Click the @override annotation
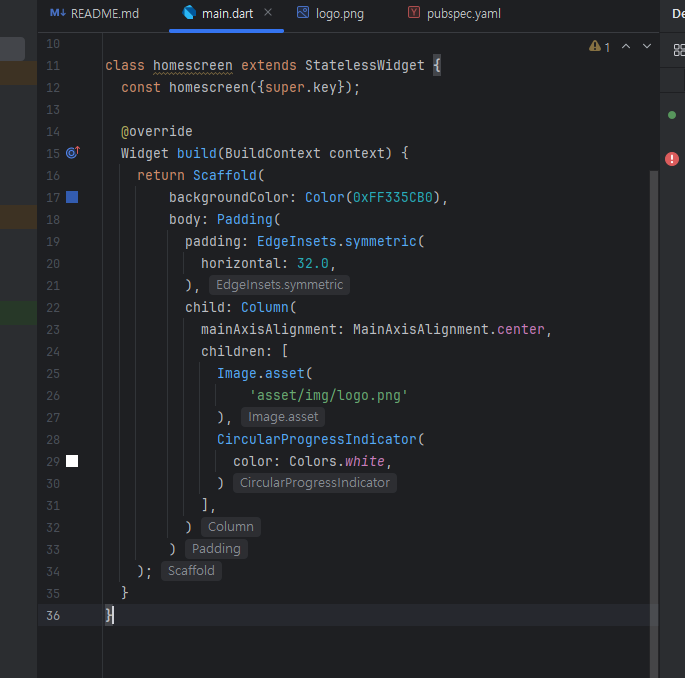Image resolution: width=685 pixels, height=678 pixels. (156, 131)
